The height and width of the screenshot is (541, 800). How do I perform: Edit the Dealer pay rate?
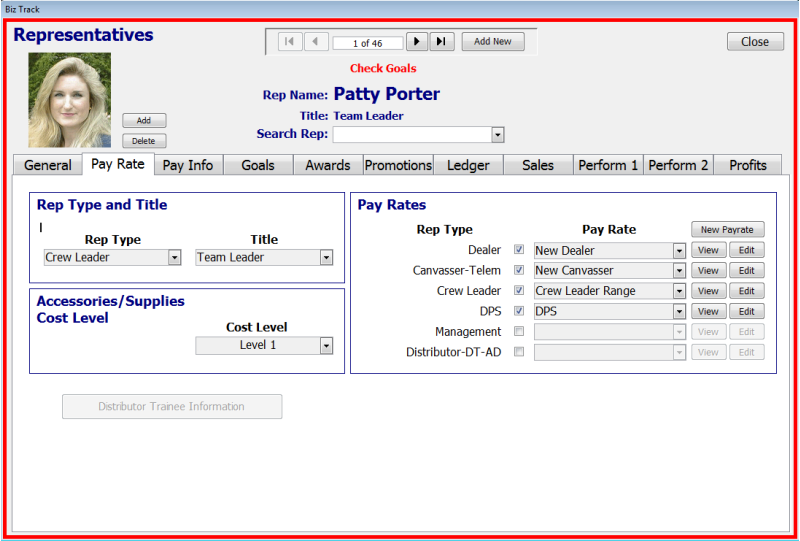[746, 250]
